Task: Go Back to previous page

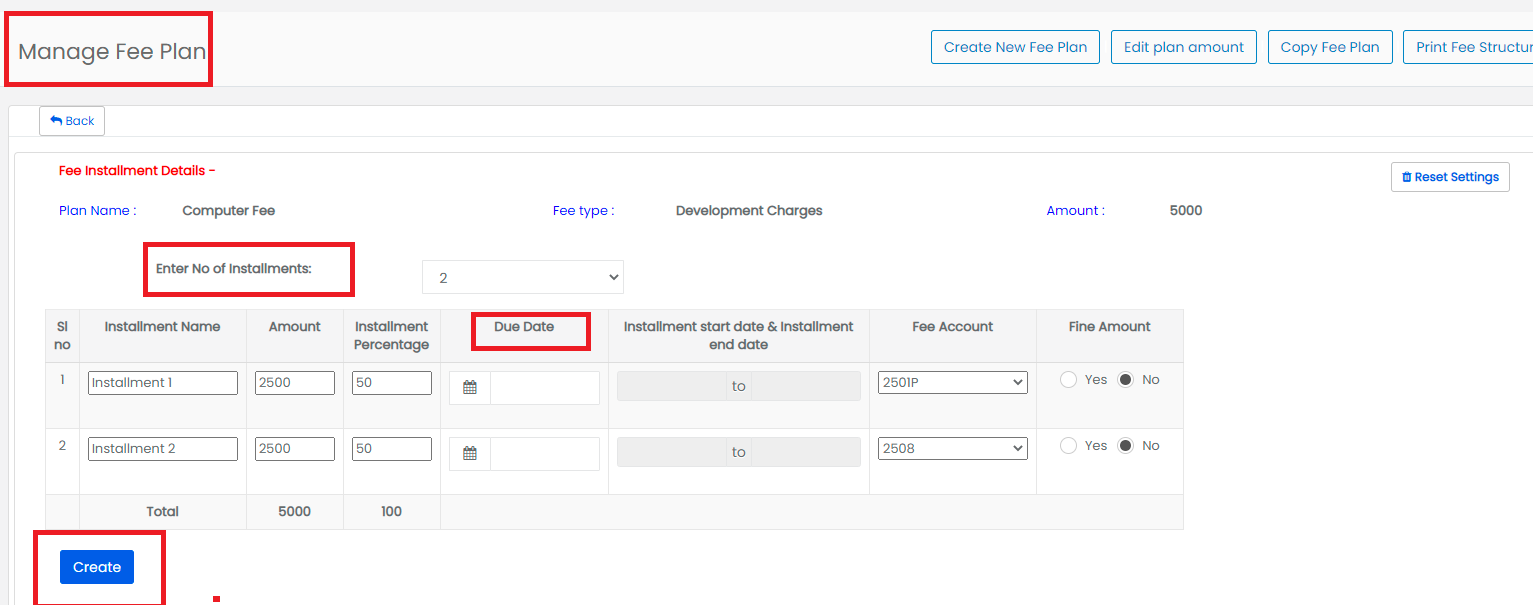Action: coord(72,121)
